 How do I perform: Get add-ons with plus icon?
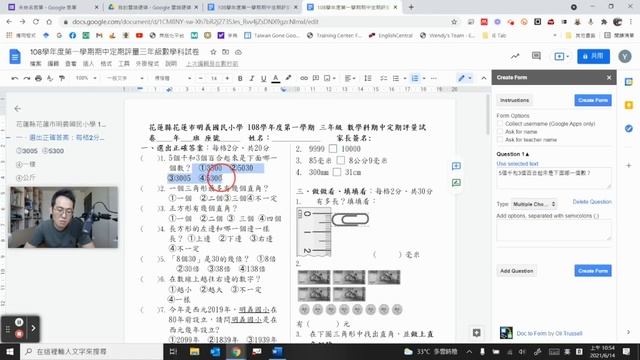[629, 165]
